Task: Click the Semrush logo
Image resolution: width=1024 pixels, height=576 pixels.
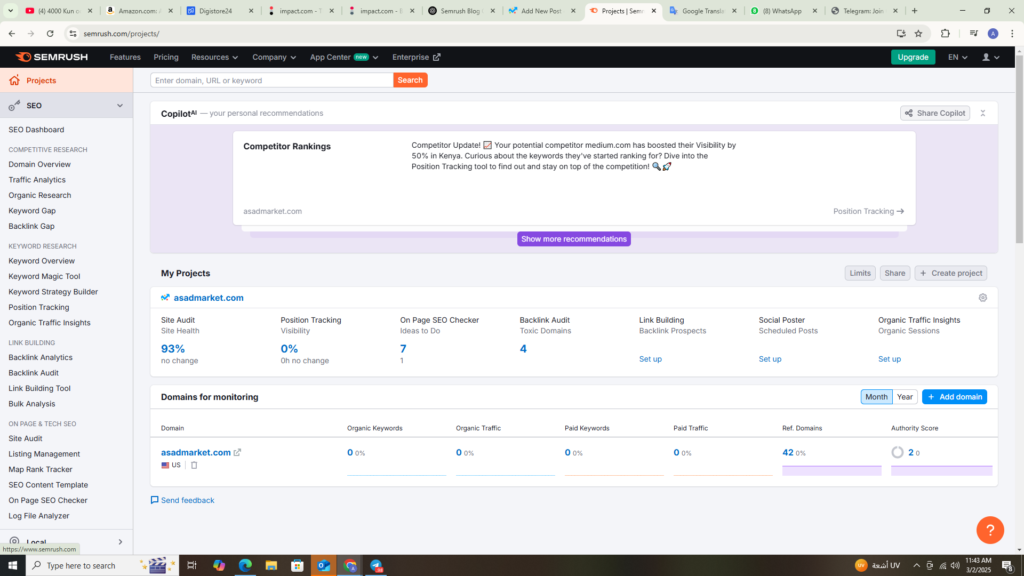Action: click(x=52, y=57)
